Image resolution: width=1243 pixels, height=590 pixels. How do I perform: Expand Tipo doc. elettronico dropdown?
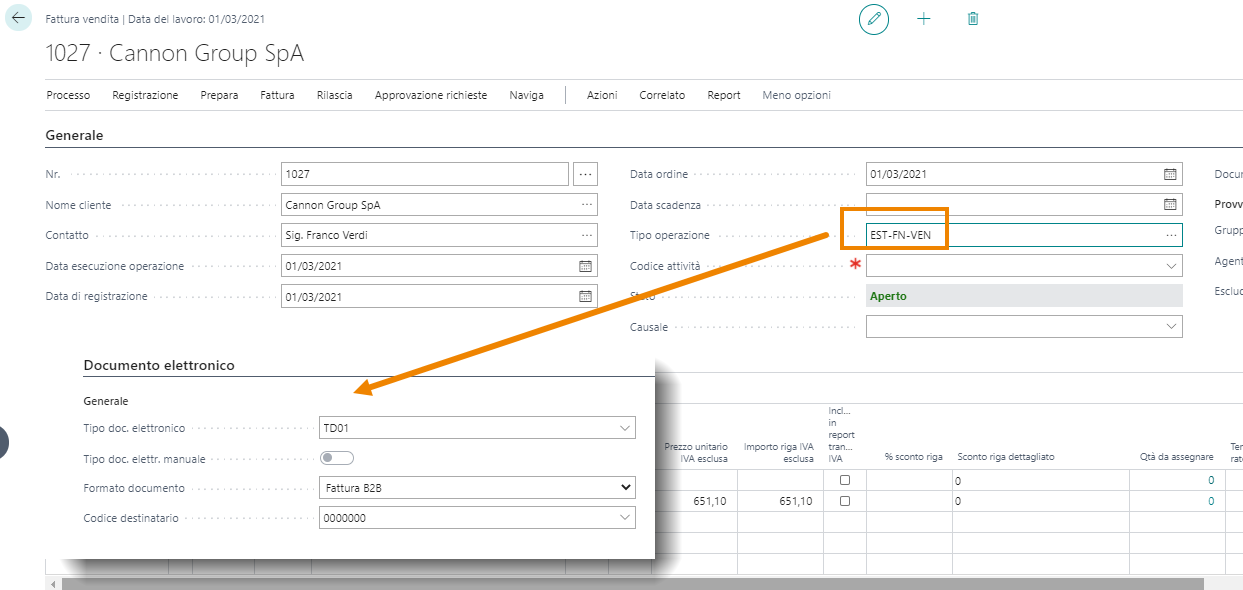point(626,428)
